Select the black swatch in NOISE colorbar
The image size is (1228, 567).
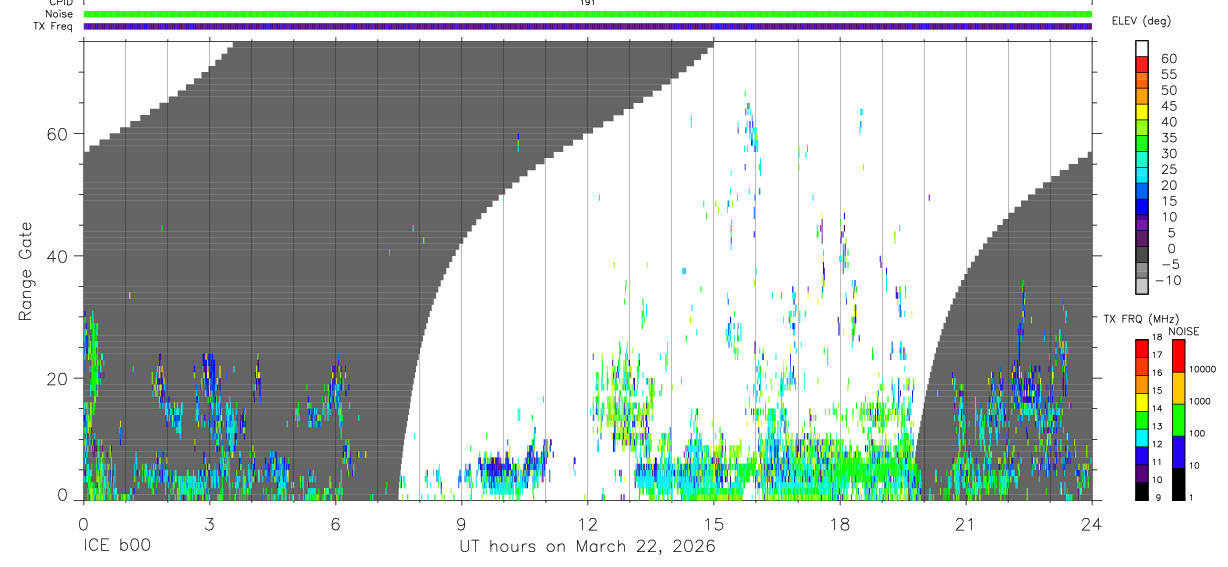pyautogui.click(x=1178, y=484)
